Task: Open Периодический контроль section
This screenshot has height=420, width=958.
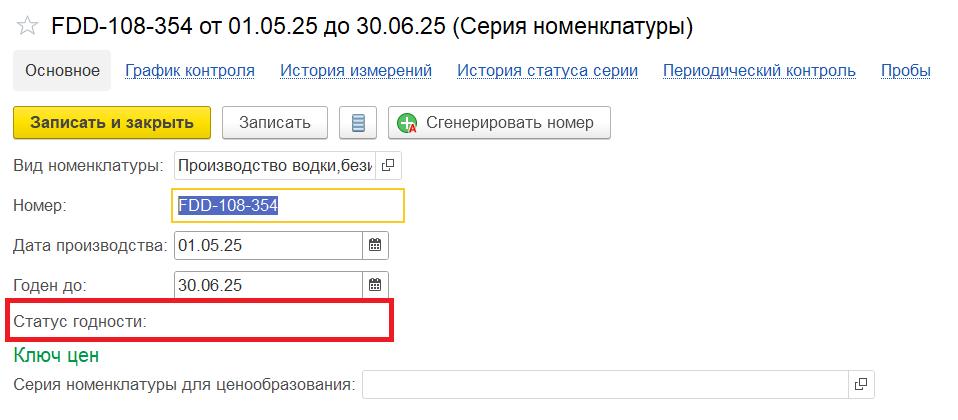Action: [x=759, y=71]
